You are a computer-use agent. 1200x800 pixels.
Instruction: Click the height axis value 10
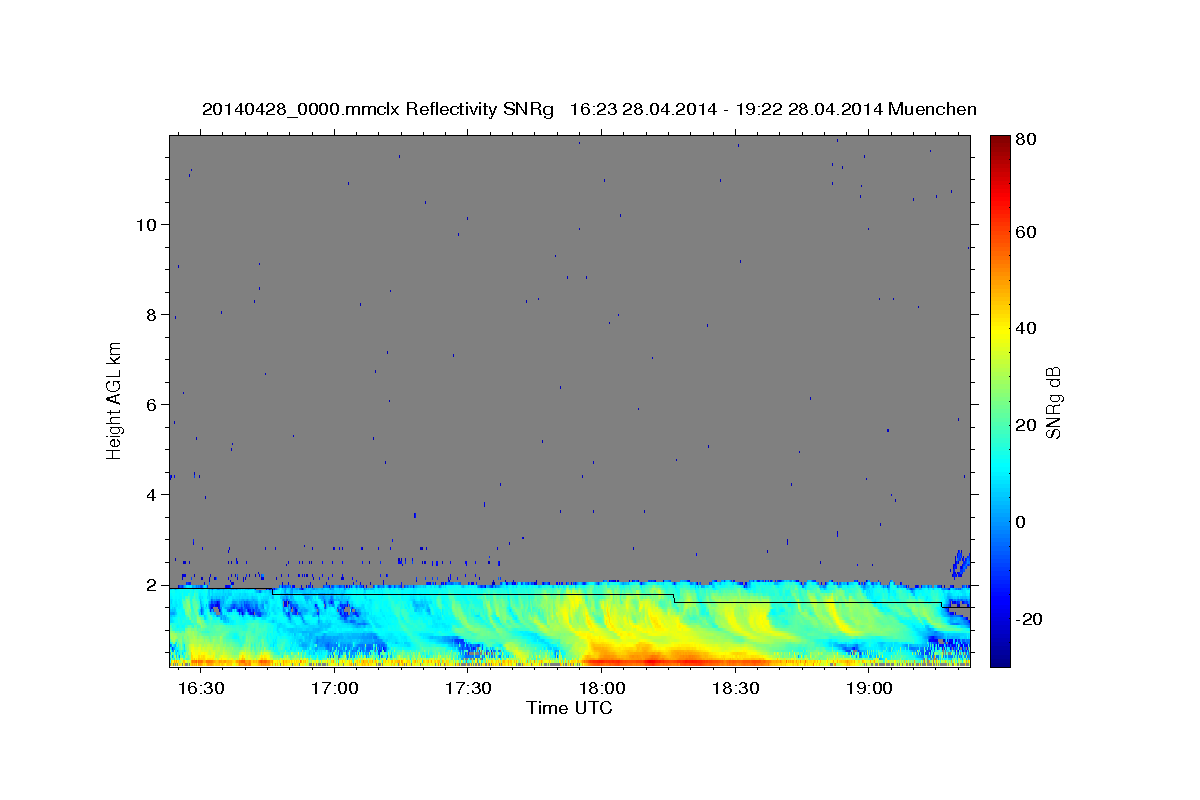coord(146,224)
